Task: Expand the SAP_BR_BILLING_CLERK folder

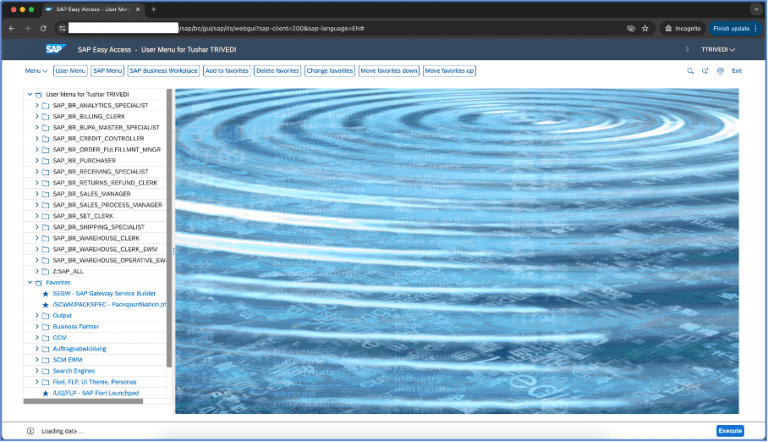Action: (x=36, y=116)
